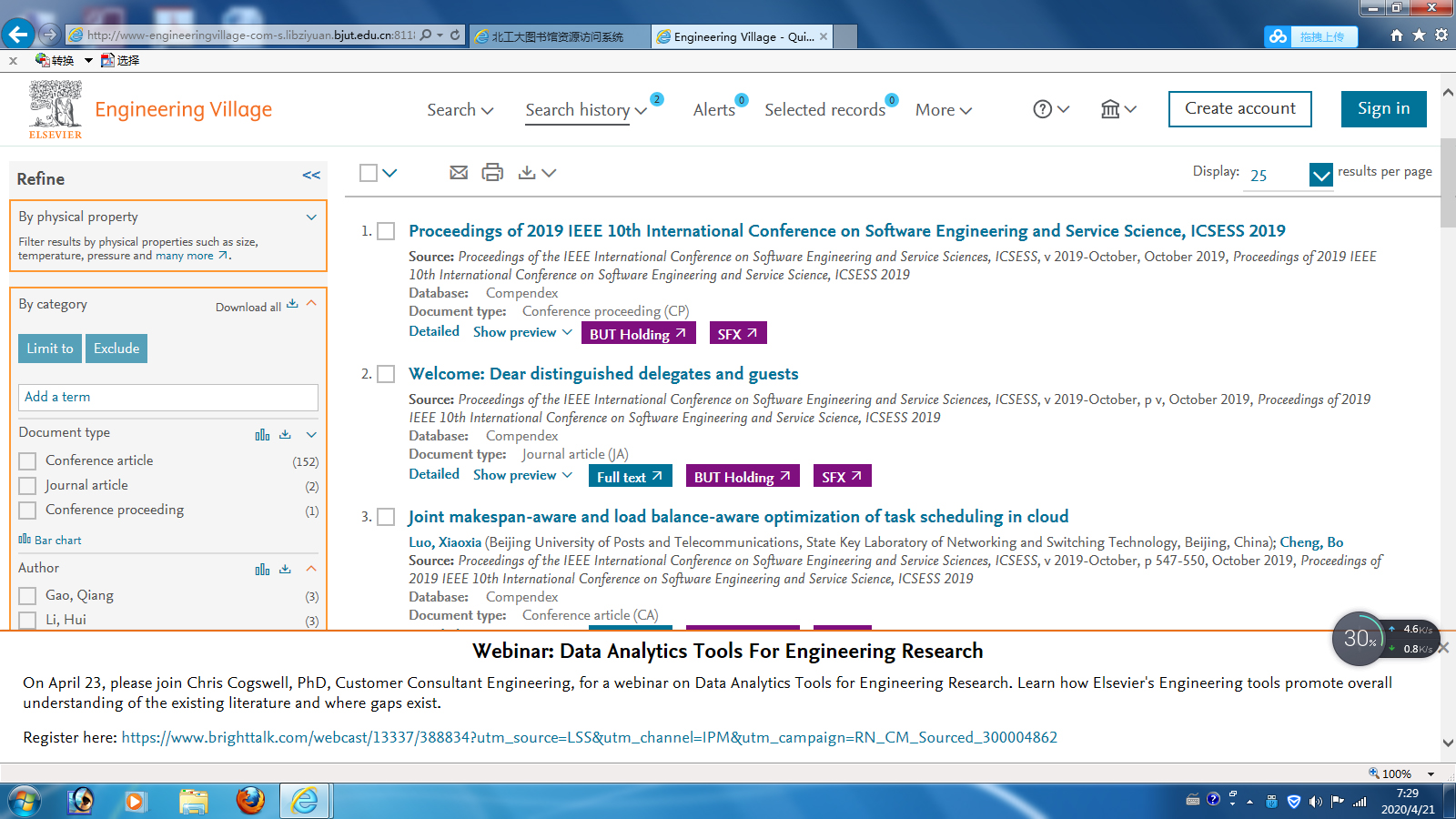Image resolution: width=1456 pixels, height=819 pixels.
Task: Click the page vertical scrollbar thumb
Action: (1448, 182)
